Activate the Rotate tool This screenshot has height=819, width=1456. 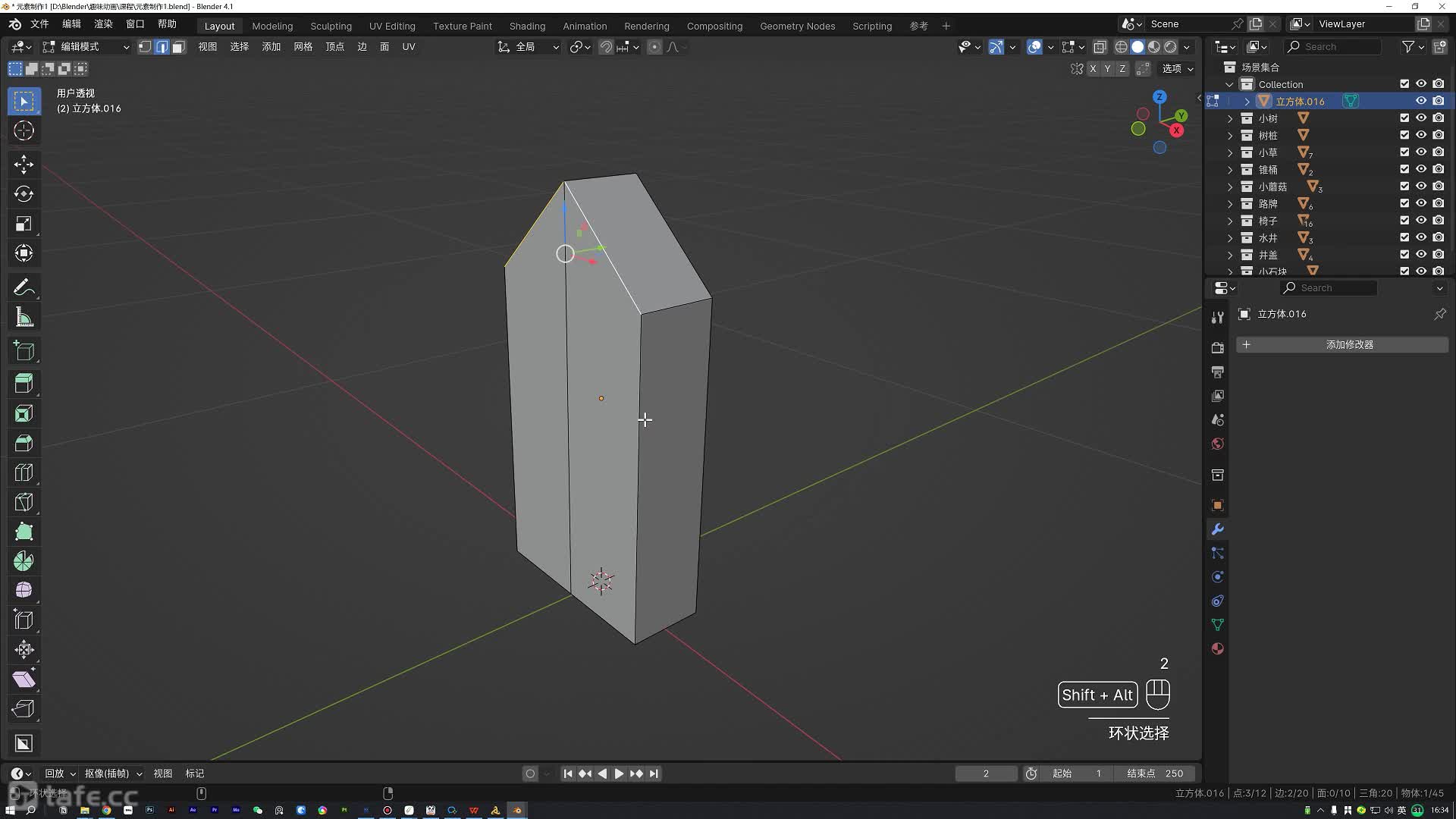point(24,193)
